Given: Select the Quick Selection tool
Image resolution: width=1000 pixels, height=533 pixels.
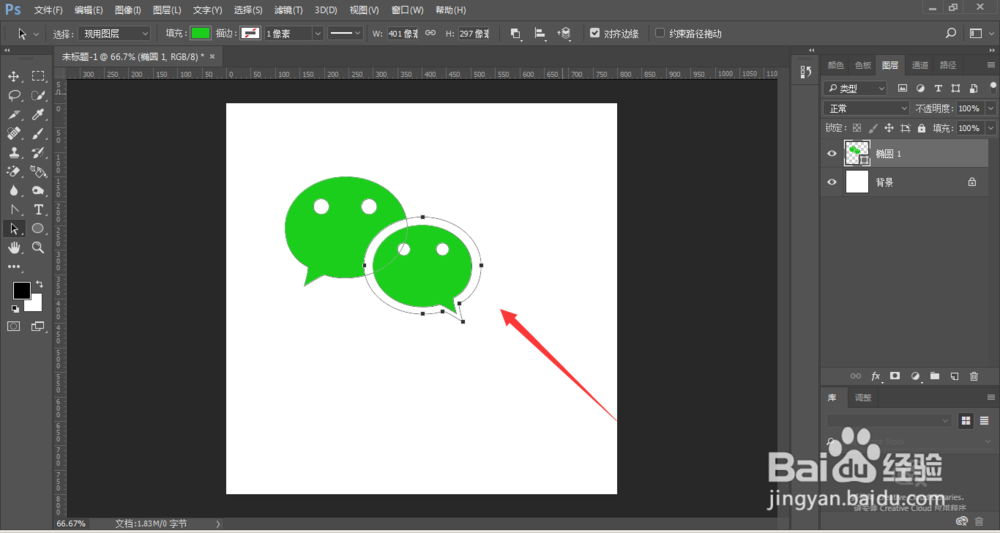Looking at the screenshot, I should pyautogui.click(x=38, y=96).
